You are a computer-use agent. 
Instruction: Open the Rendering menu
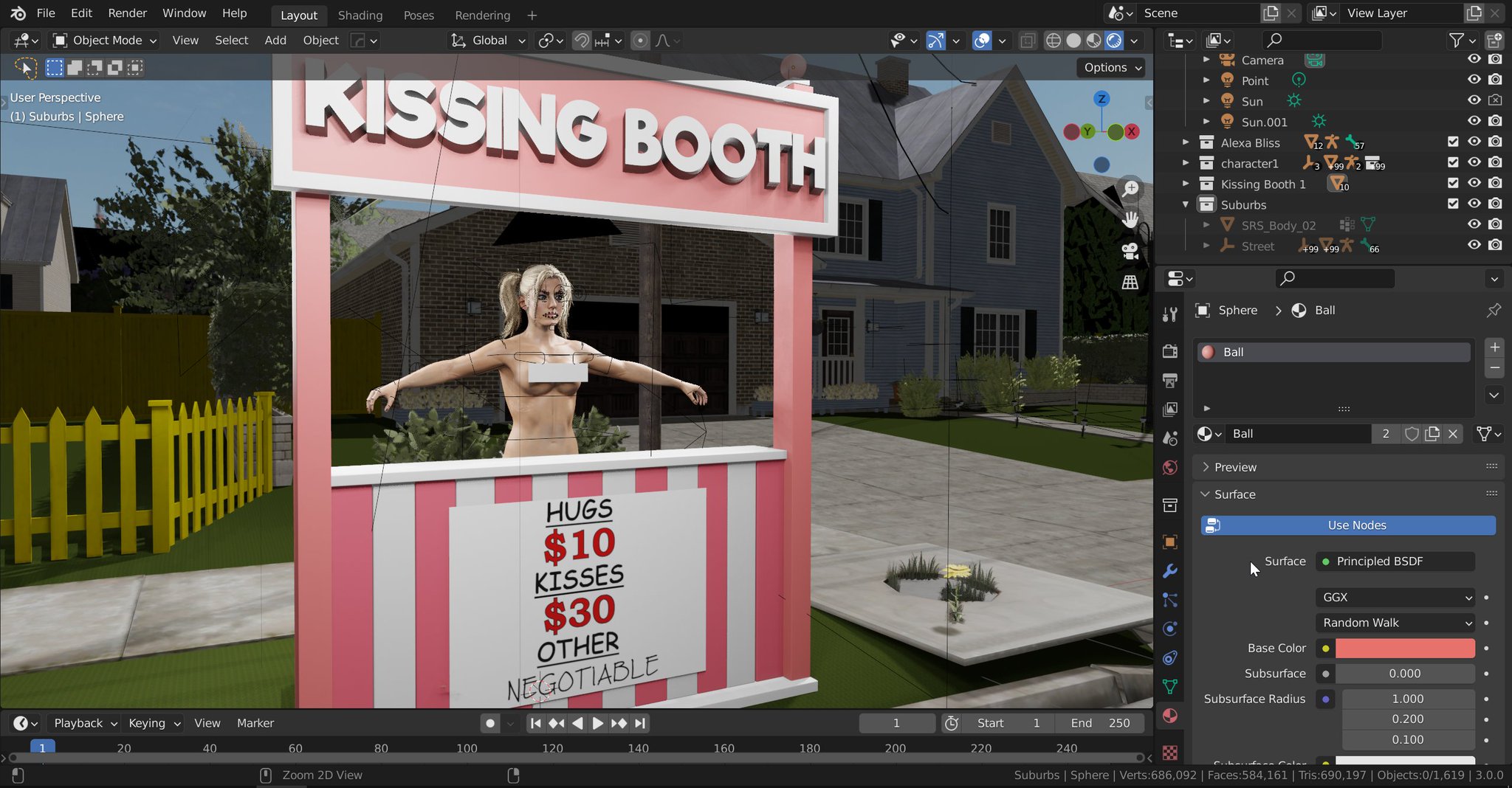481,15
